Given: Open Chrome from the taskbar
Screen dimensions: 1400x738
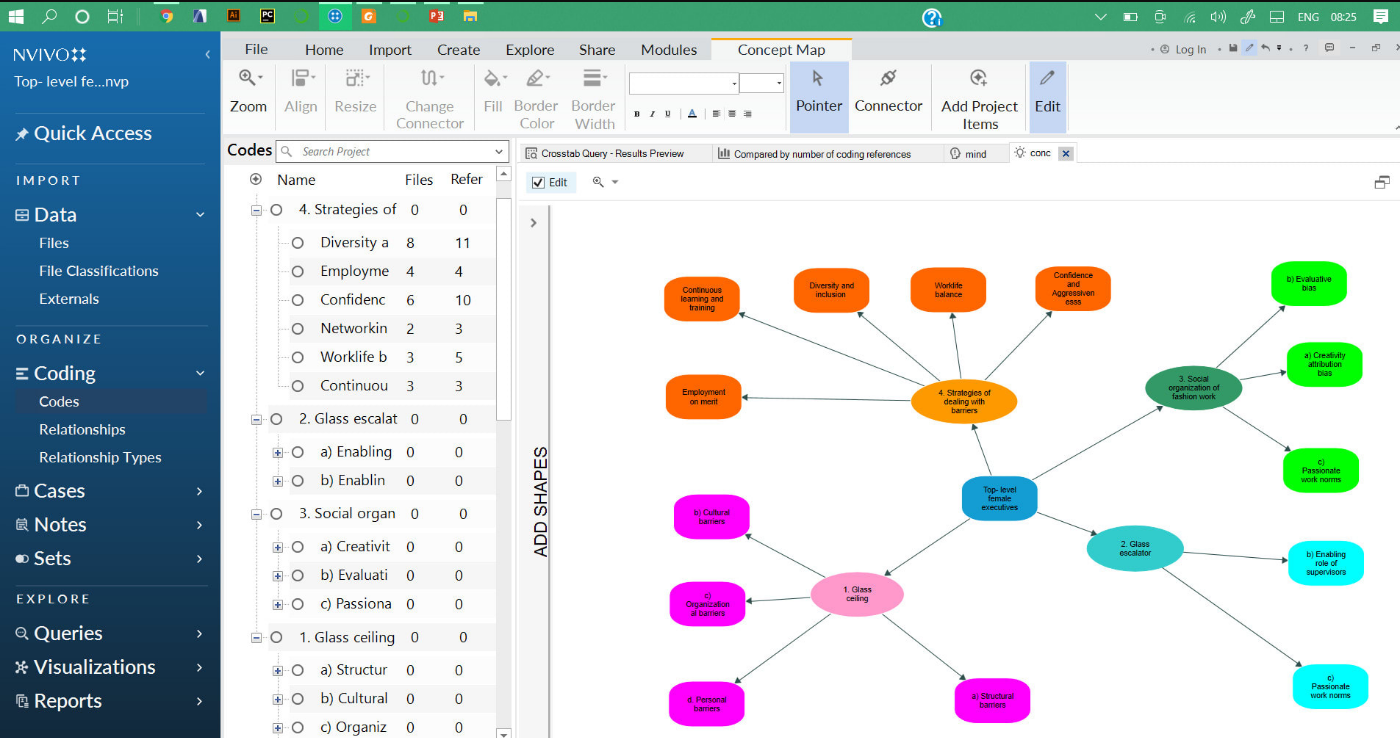Looking at the screenshot, I should pyautogui.click(x=167, y=16).
